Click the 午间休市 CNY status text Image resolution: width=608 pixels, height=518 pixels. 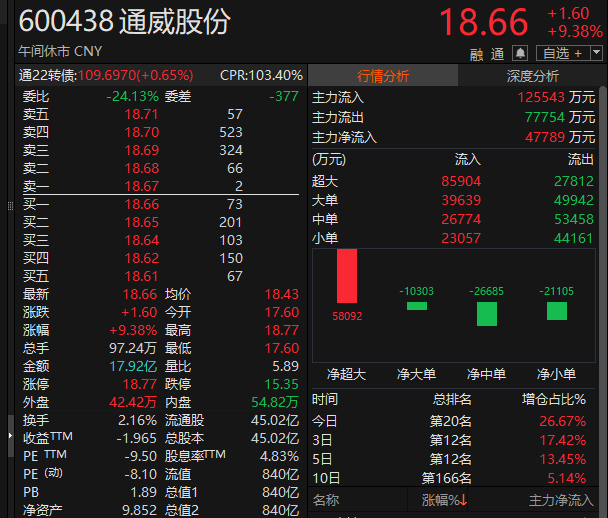(x=60, y=51)
